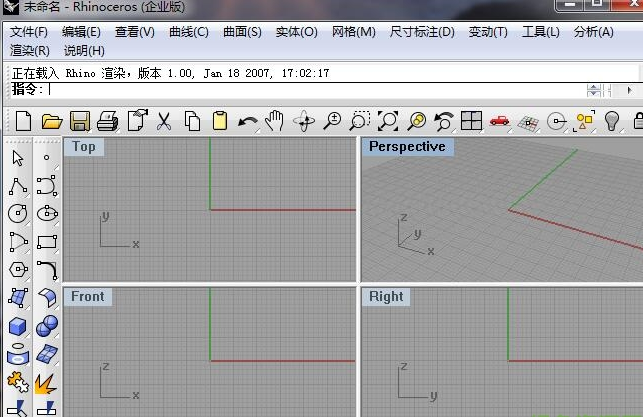This screenshot has height=417, width=643.
Task: Open the 编辑(E) menu
Action: (x=81, y=32)
